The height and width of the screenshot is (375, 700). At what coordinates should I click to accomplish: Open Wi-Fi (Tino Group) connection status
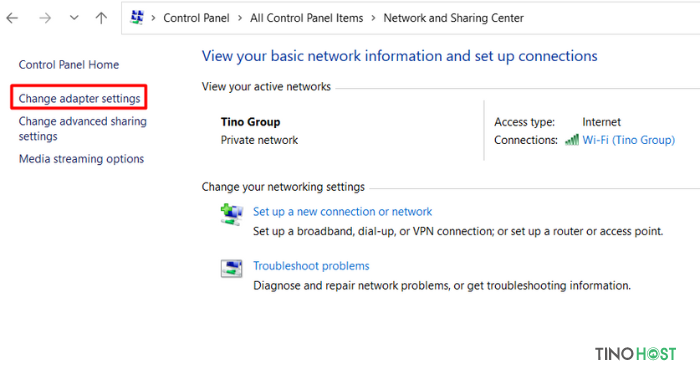(x=629, y=140)
